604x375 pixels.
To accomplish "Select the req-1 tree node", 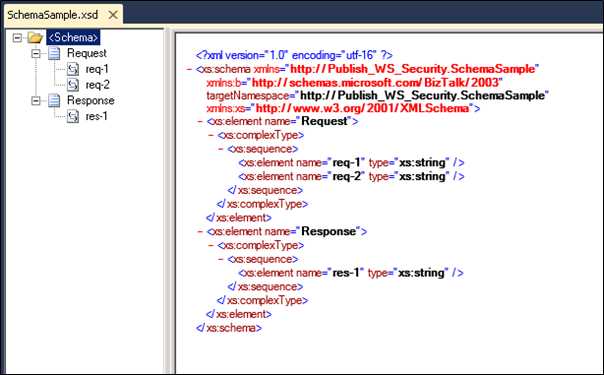I will pyautogui.click(x=97, y=69).
